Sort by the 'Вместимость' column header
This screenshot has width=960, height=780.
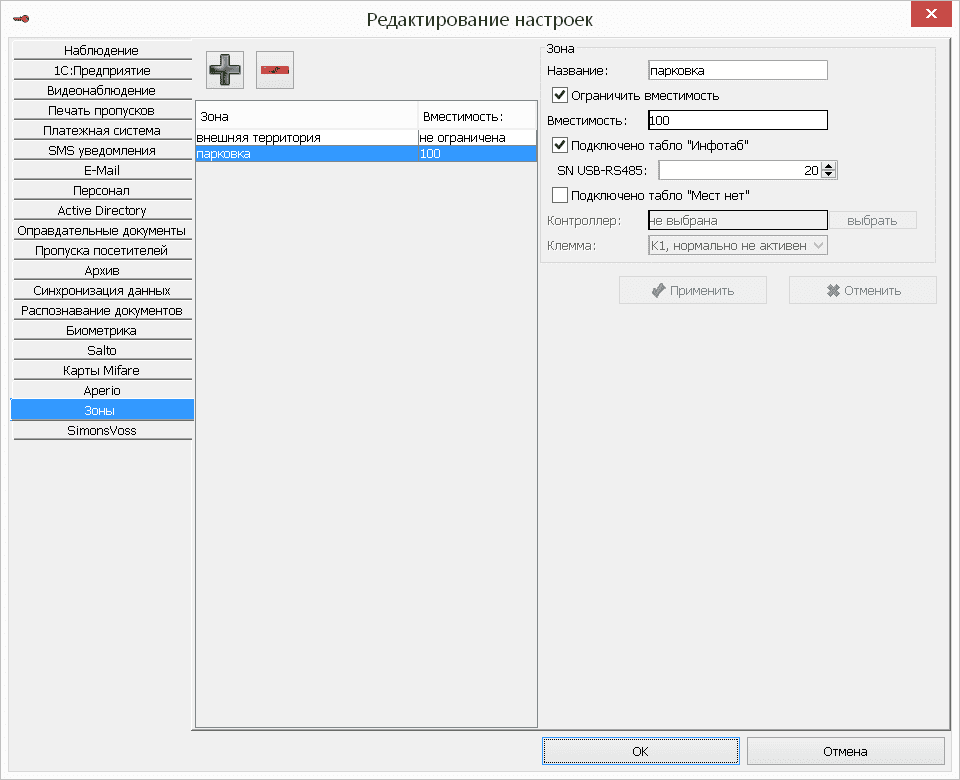476,116
